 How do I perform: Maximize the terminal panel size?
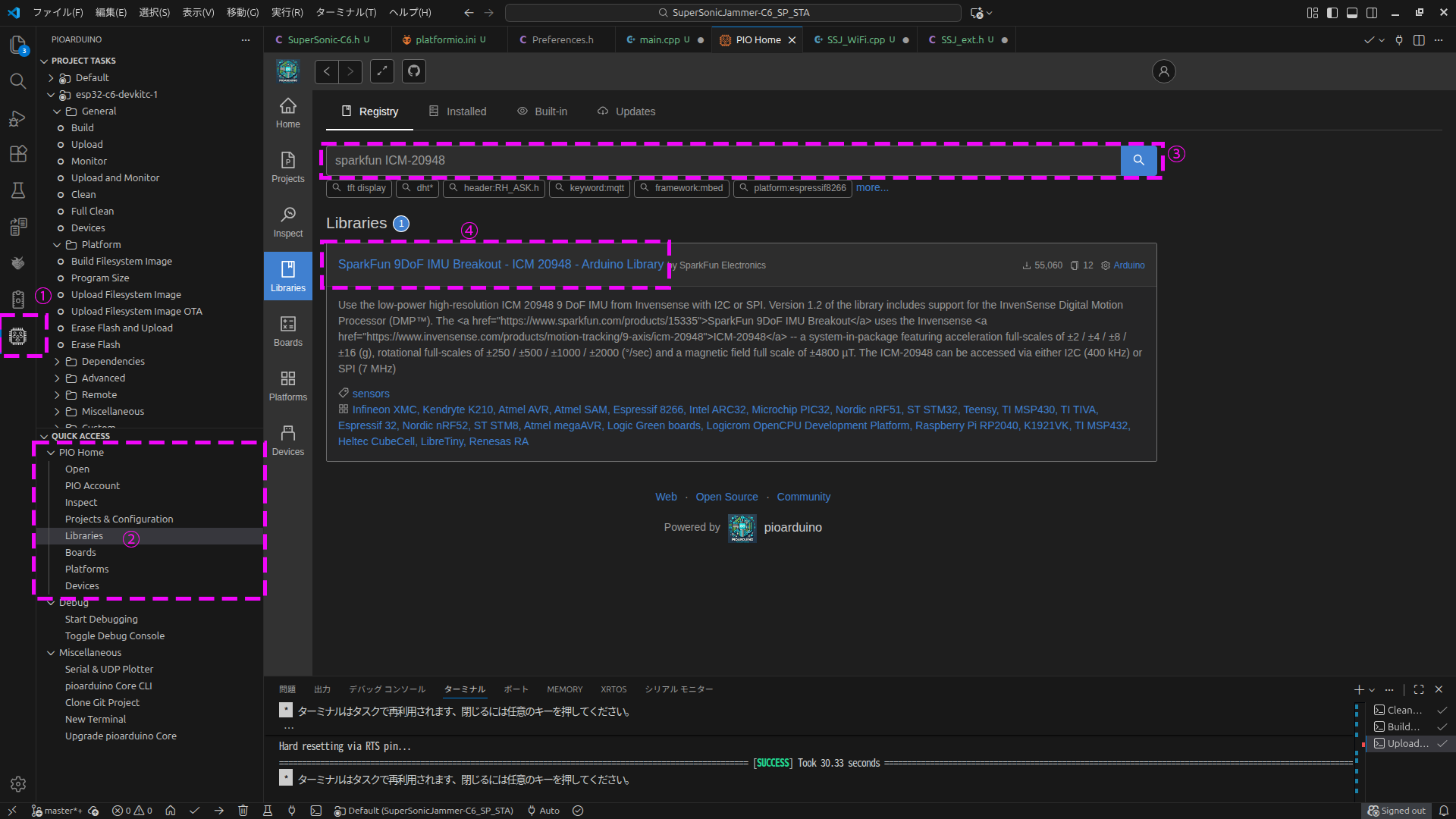pos(1418,689)
